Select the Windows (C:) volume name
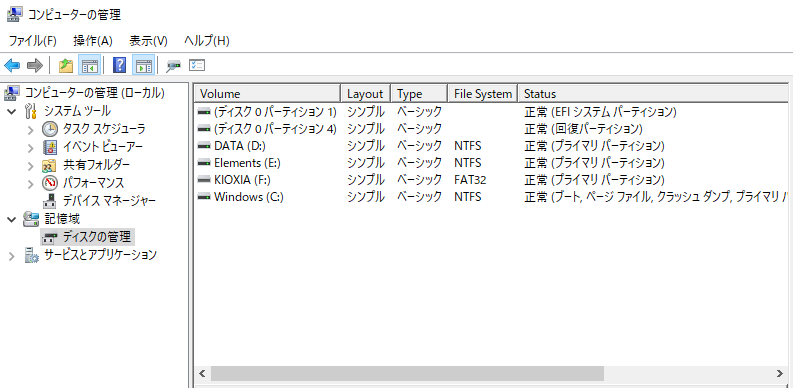793x388 pixels. click(x=249, y=197)
